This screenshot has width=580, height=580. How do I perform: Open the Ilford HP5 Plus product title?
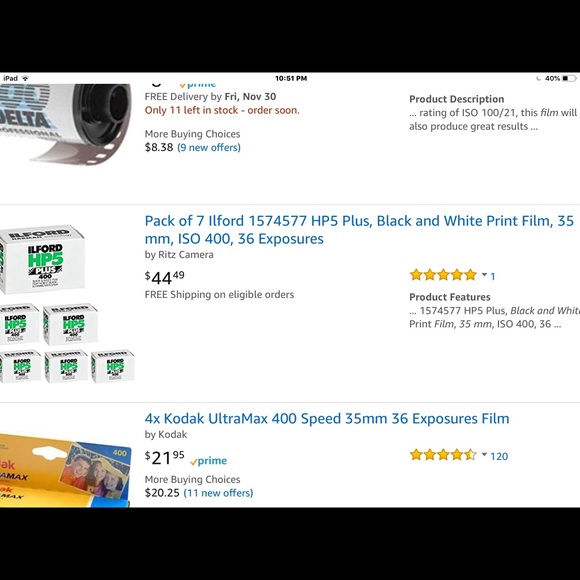pos(359,230)
